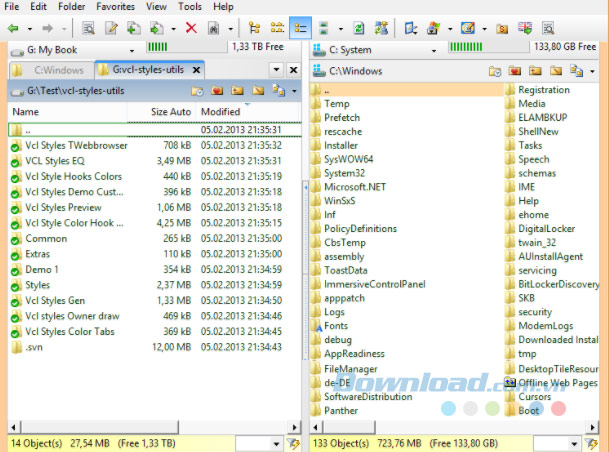Click the move files toolbar icon
The height and width of the screenshot is (452, 609).
(156, 28)
